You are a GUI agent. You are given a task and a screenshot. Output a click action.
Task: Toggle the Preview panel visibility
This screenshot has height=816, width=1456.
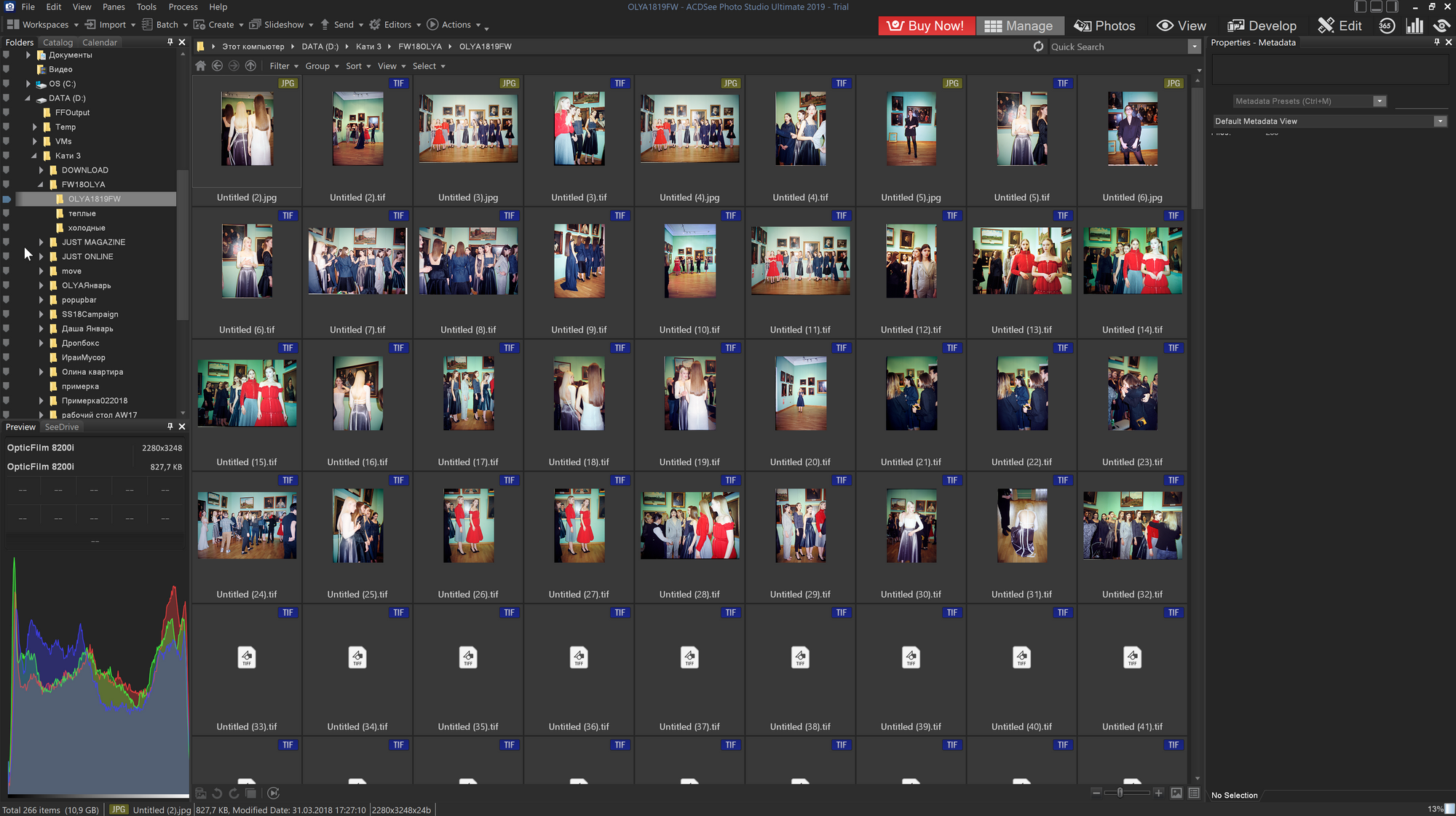183,427
